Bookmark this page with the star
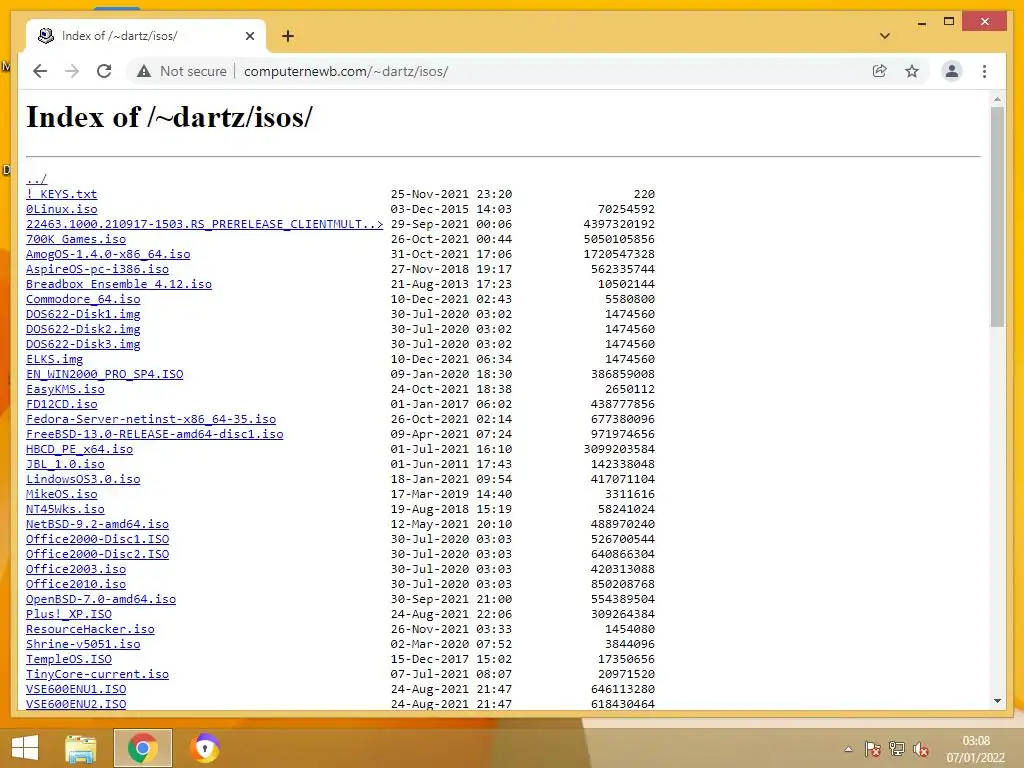Image resolution: width=1024 pixels, height=768 pixels. click(x=912, y=71)
